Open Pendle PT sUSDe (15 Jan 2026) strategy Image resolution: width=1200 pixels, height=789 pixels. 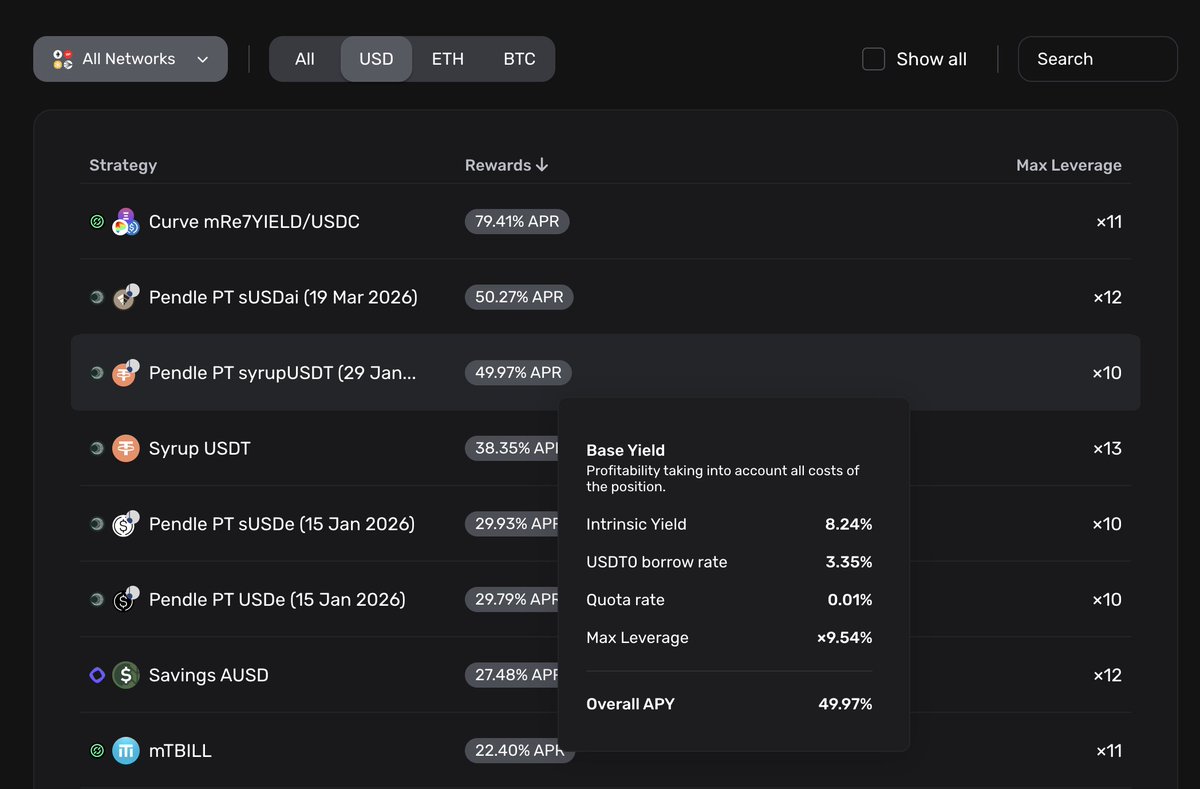click(281, 524)
